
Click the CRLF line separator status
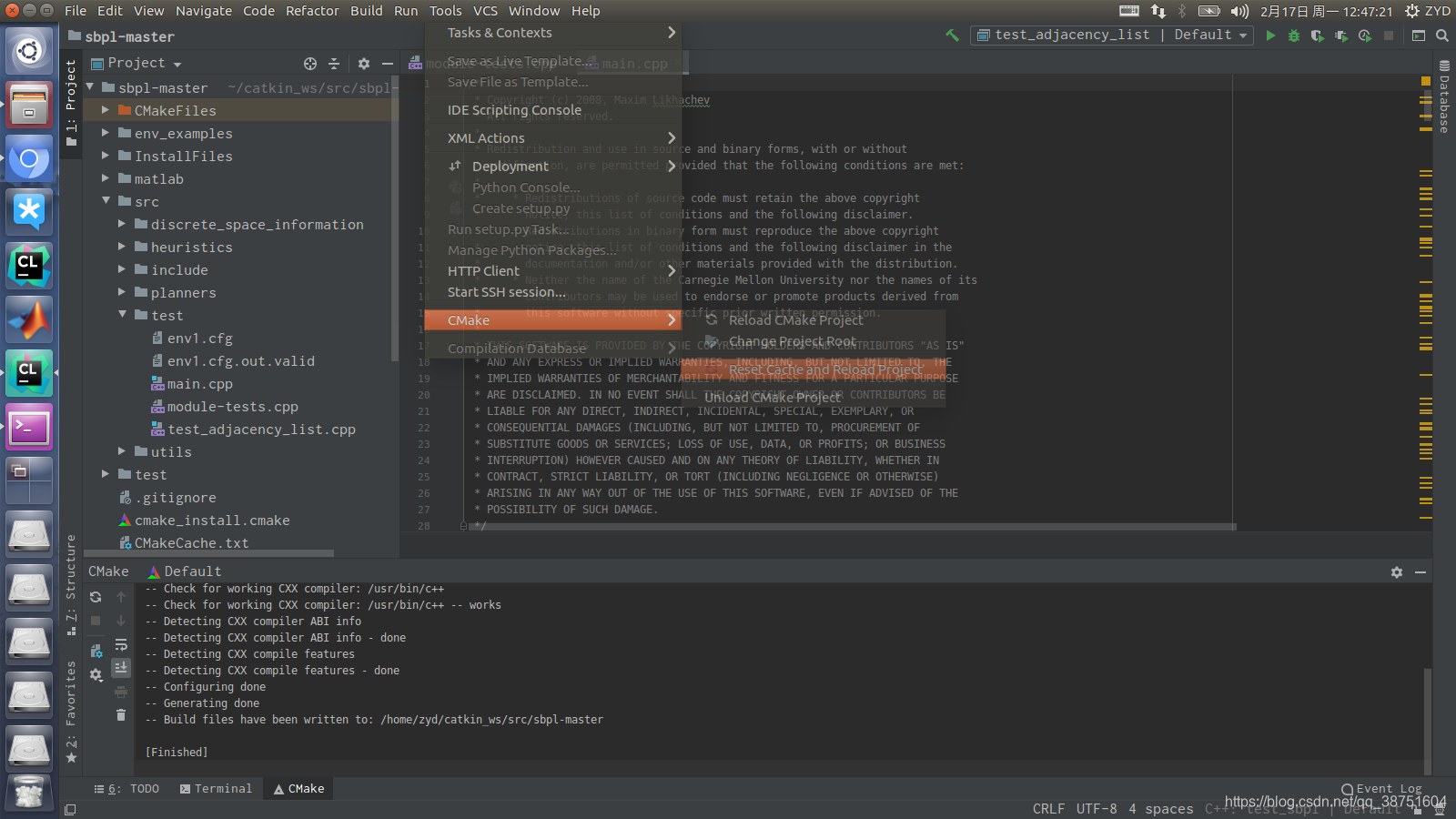pos(1048,809)
